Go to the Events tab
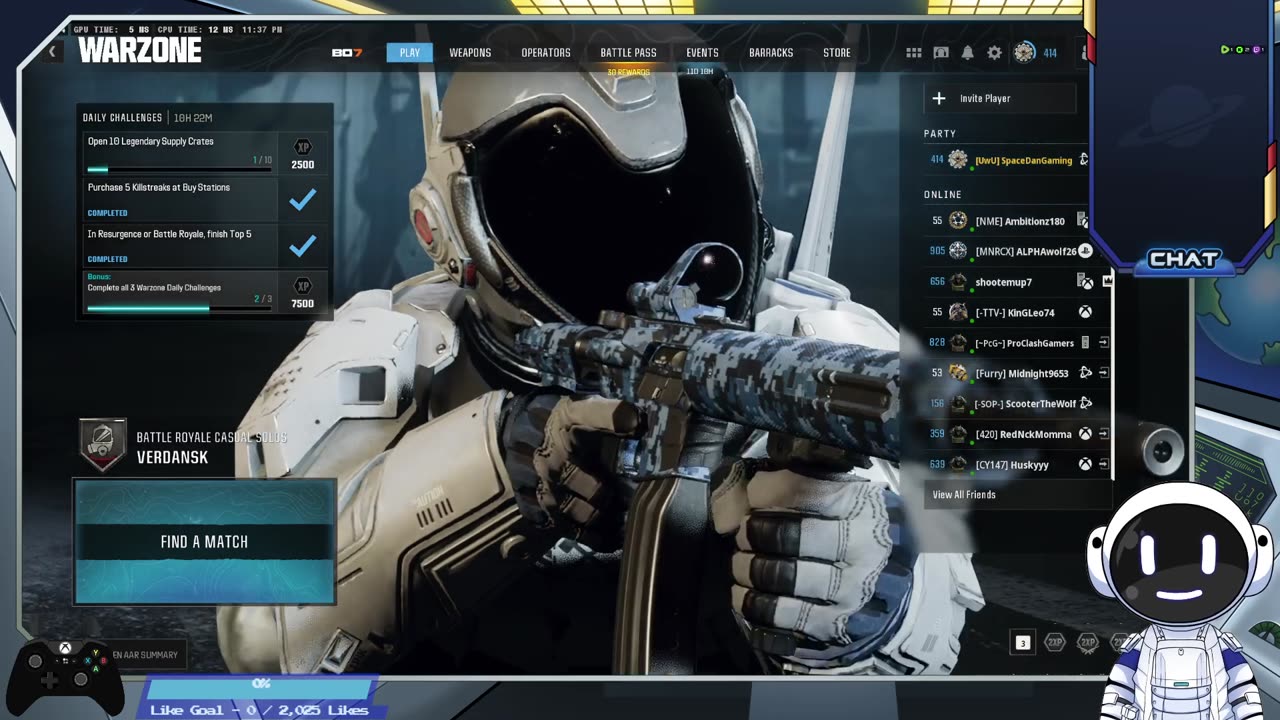The width and height of the screenshot is (1280, 720). click(x=702, y=53)
